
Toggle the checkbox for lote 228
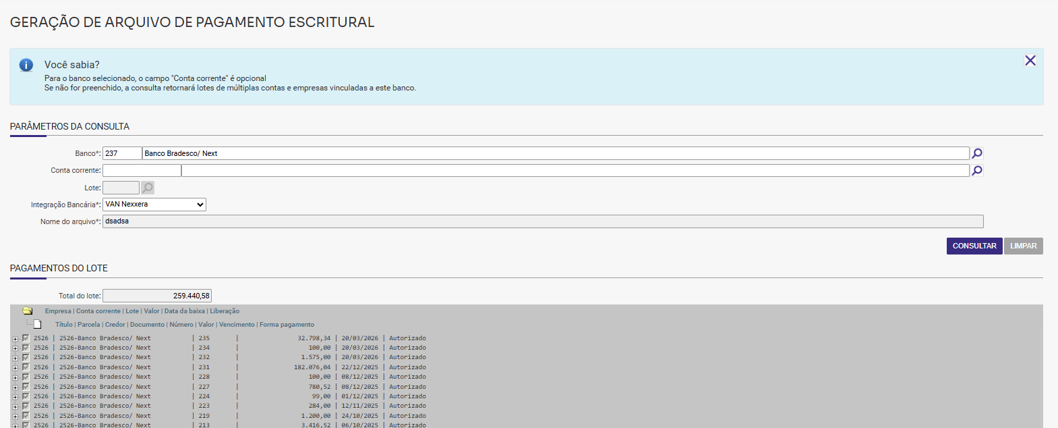coord(26,377)
